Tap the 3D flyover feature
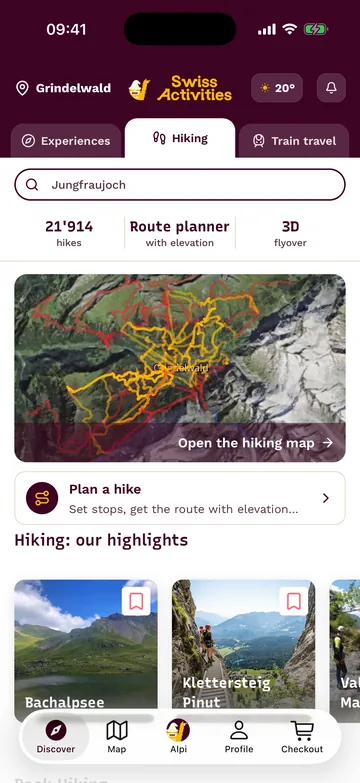Screen dimensions: 360x783 point(290,234)
